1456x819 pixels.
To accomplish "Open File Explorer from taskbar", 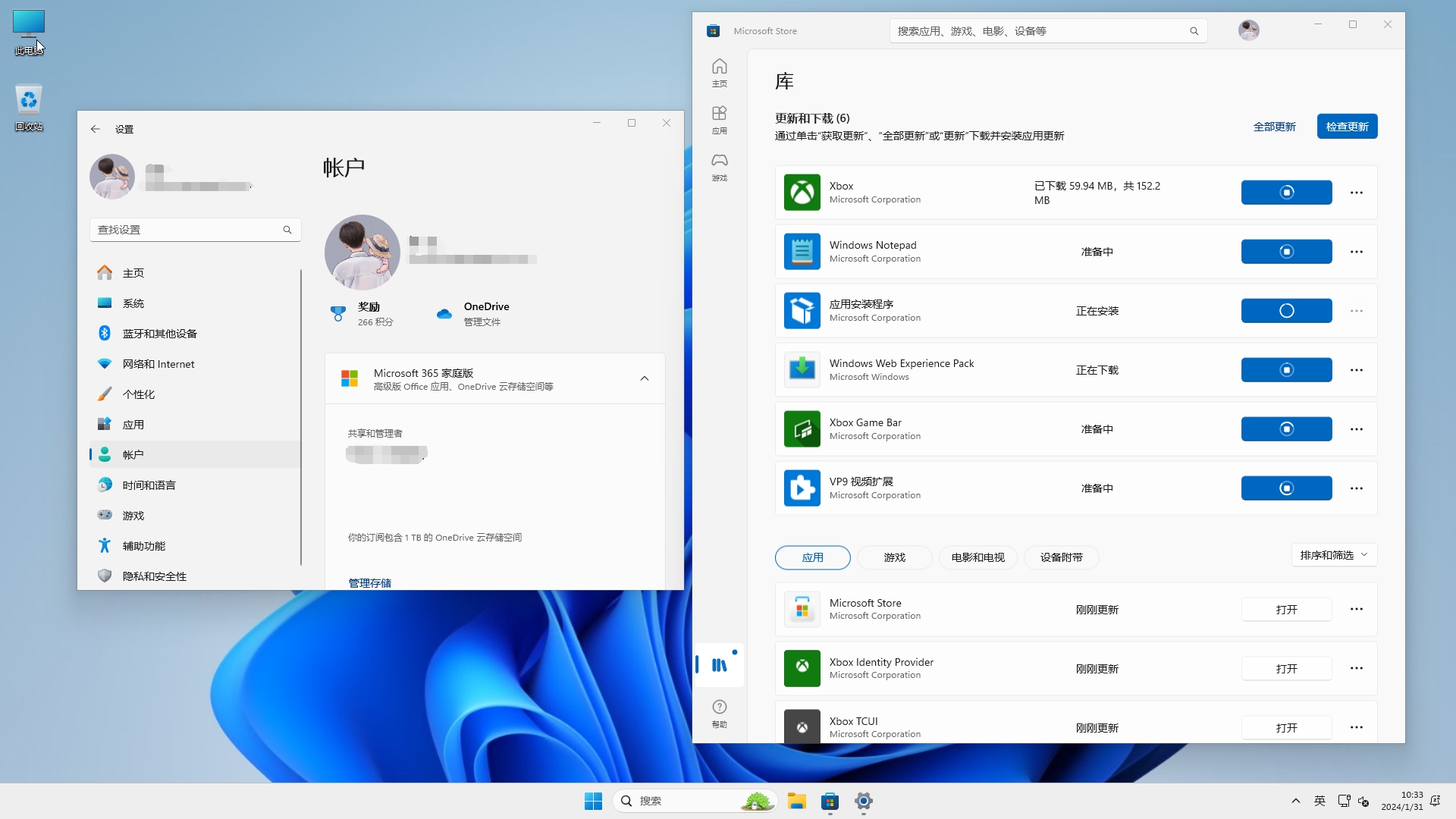I will (796, 801).
